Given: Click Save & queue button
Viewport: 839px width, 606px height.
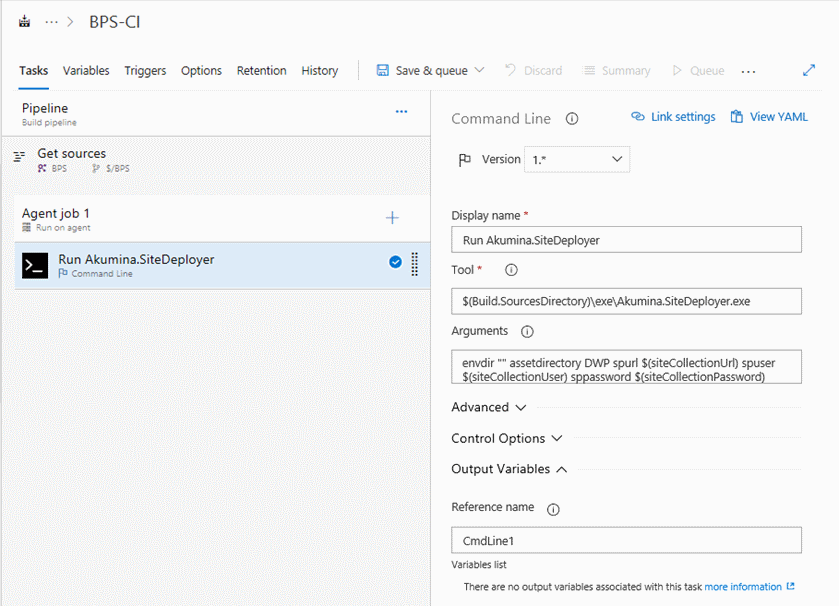Looking at the screenshot, I should (431, 71).
